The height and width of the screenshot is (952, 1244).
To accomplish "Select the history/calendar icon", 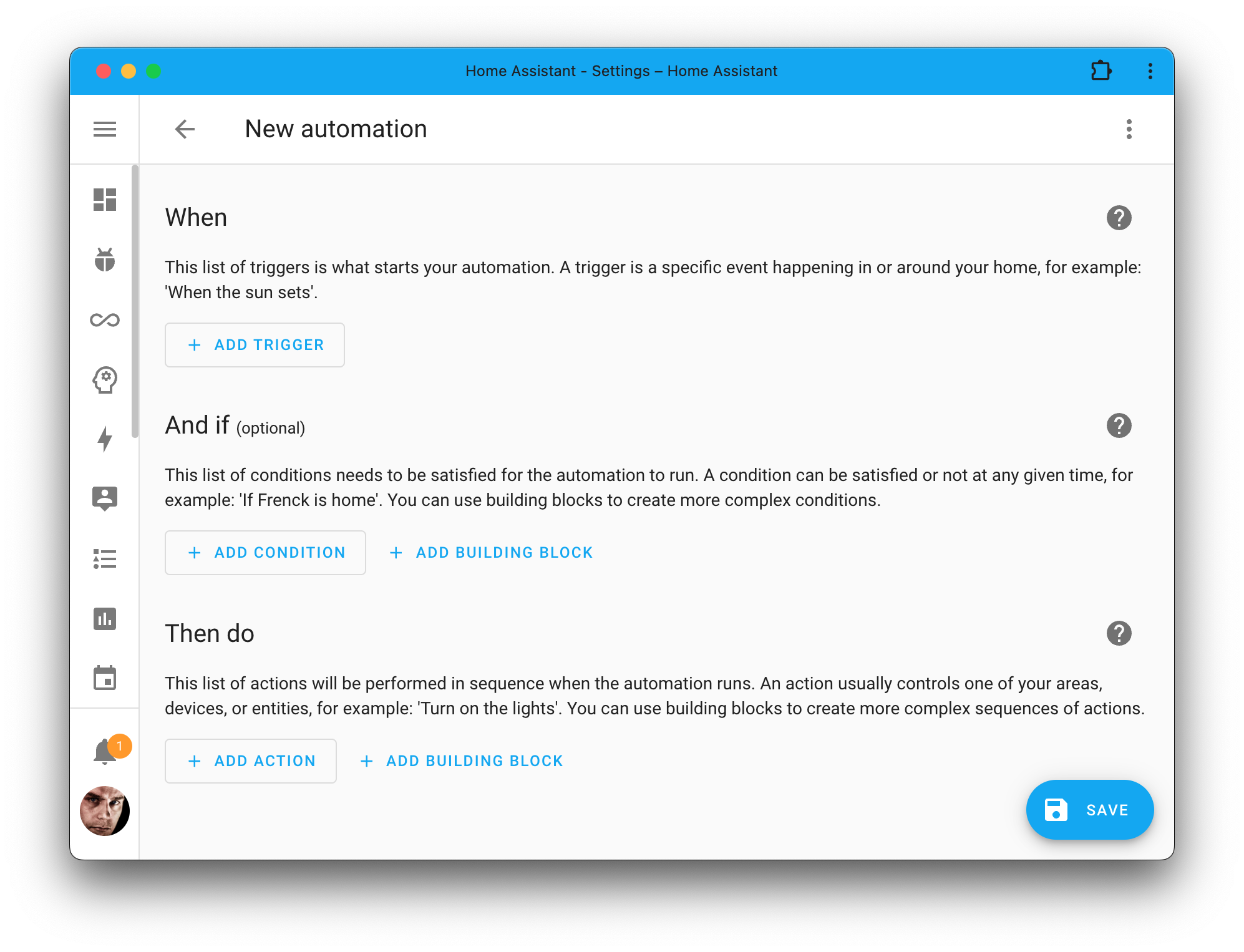I will coord(105,678).
